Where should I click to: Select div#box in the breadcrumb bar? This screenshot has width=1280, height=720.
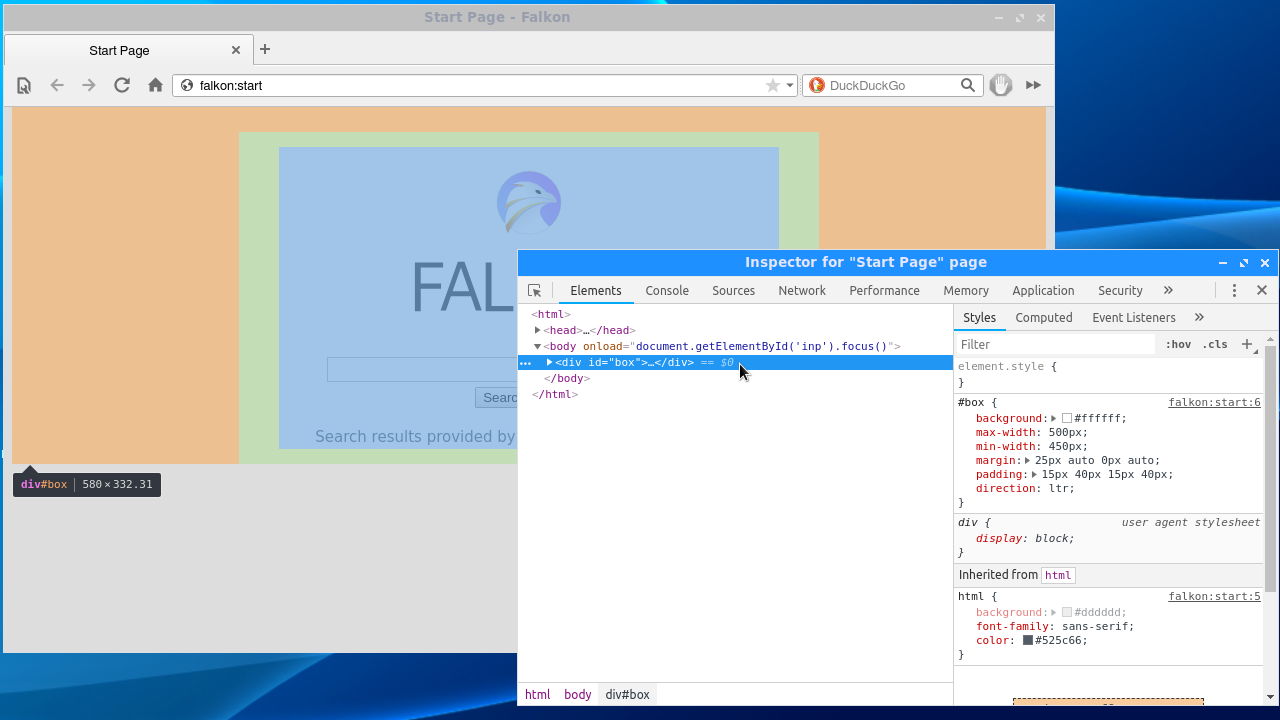click(x=628, y=695)
